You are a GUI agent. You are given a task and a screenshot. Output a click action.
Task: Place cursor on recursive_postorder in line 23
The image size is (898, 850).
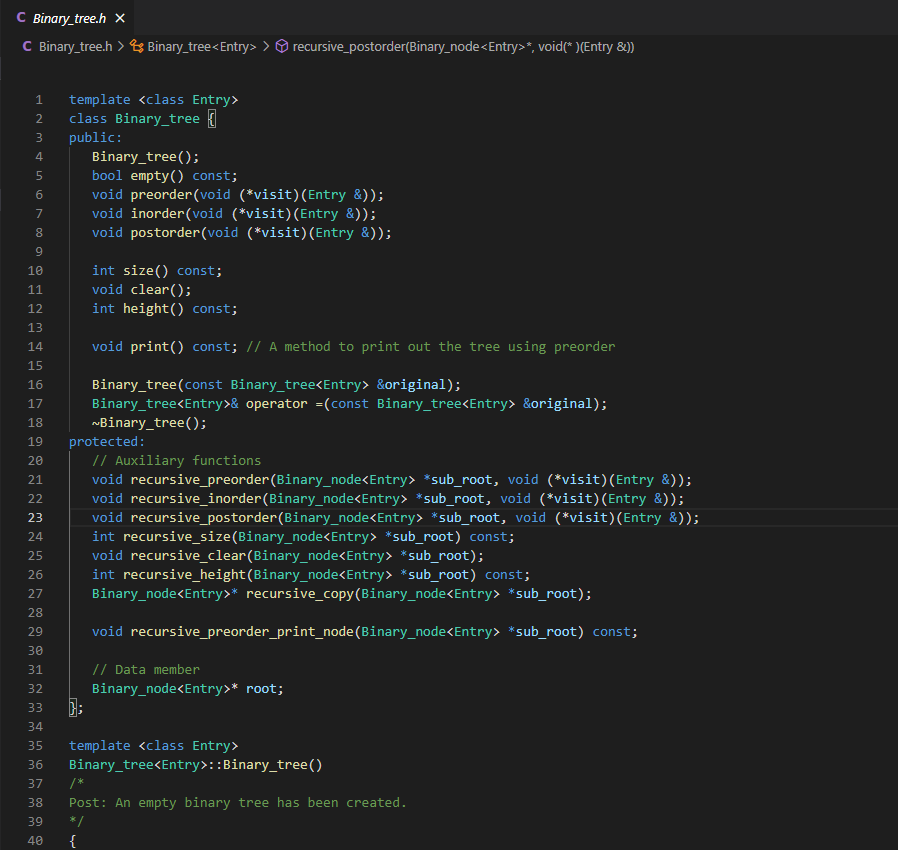coord(203,517)
